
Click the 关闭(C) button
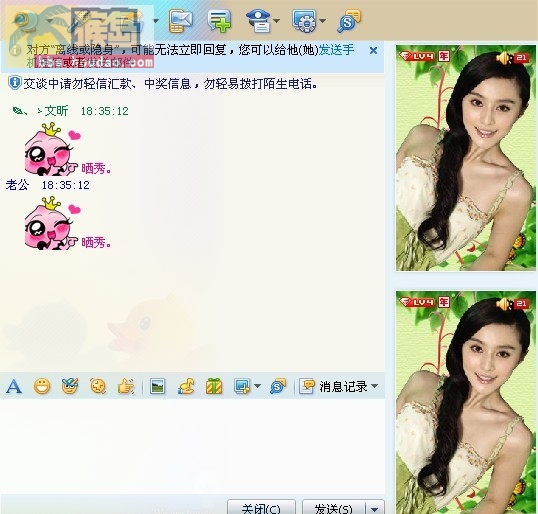[261, 507]
